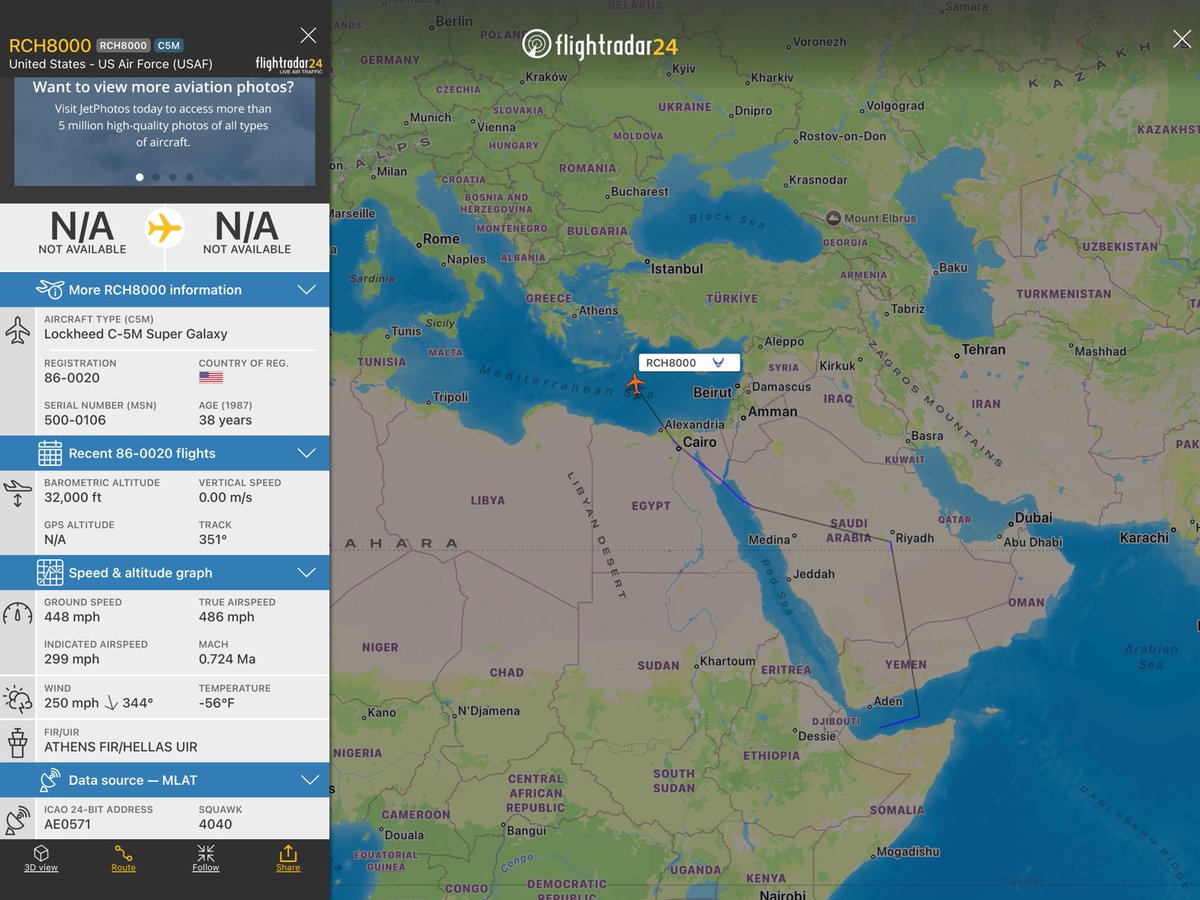Close the RCH8000 flight details panel

click(308, 35)
